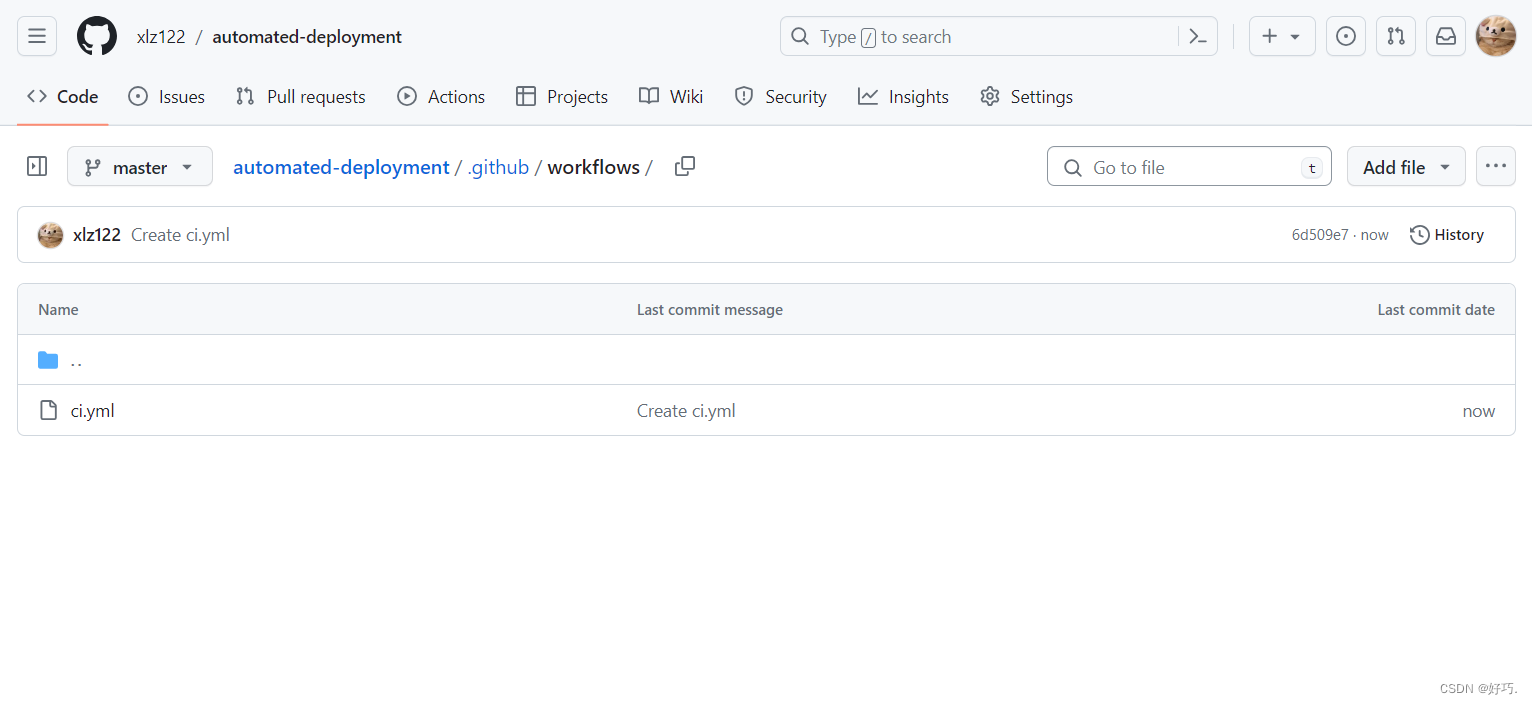
Task: Open the Wiki tab
Action: pyautogui.click(x=671, y=96)
